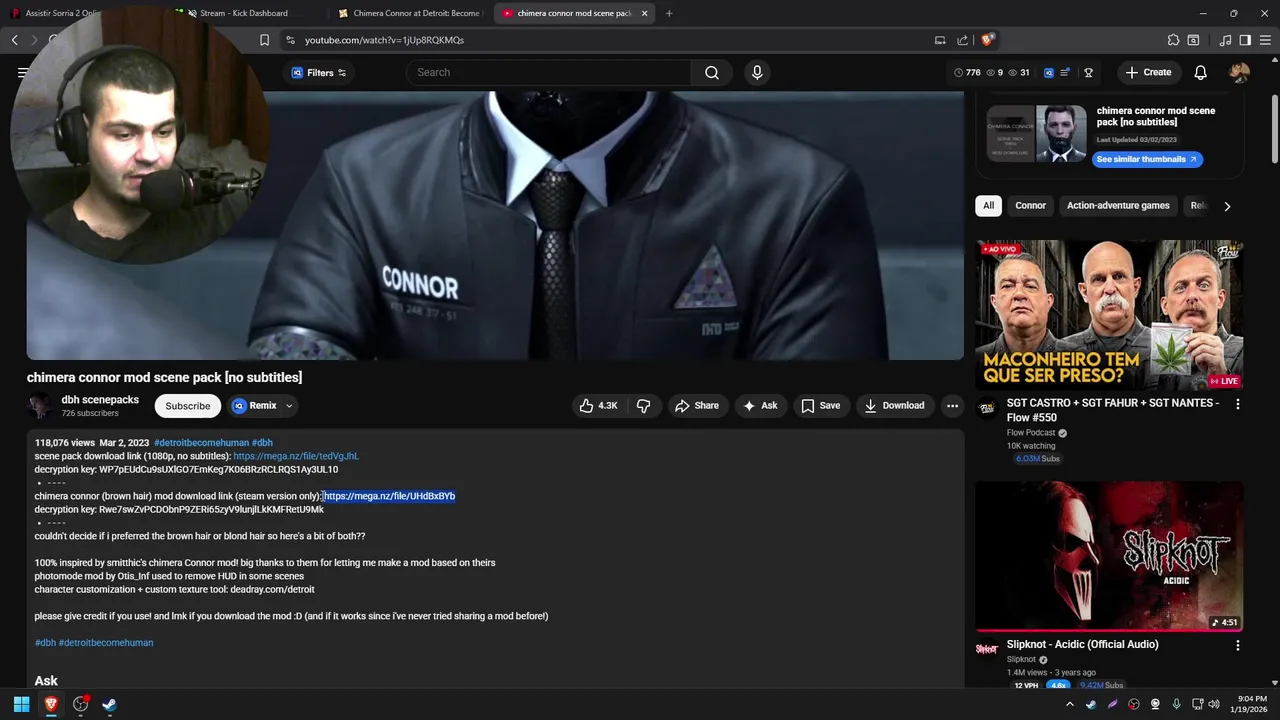This screenshot has width=1280, height=720.
Task: Select the Action-adventure games chip
Action: pyautogui.click(x=1118, y=205)
